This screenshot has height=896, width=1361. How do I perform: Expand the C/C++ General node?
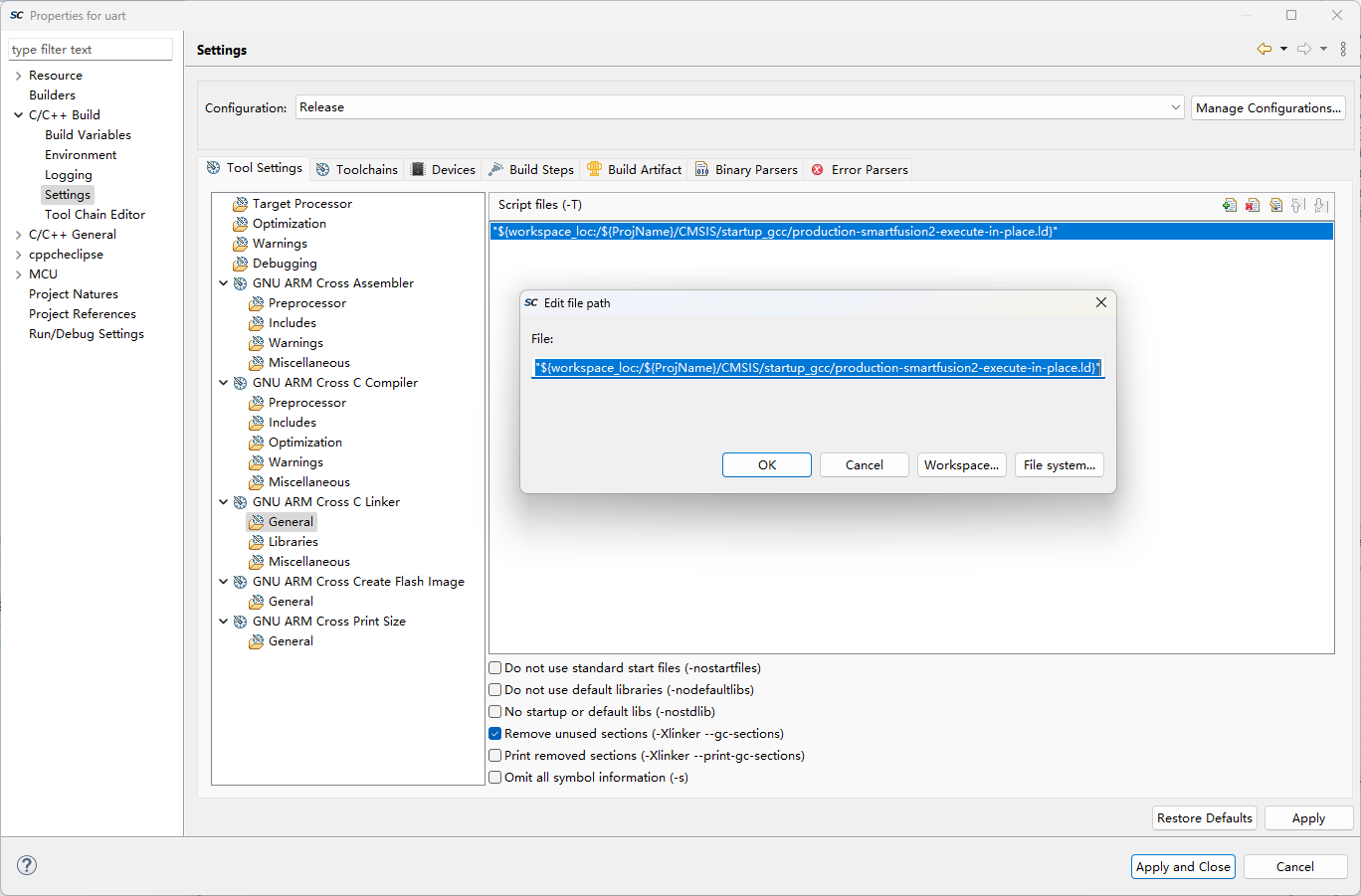[x=18, y=235]
